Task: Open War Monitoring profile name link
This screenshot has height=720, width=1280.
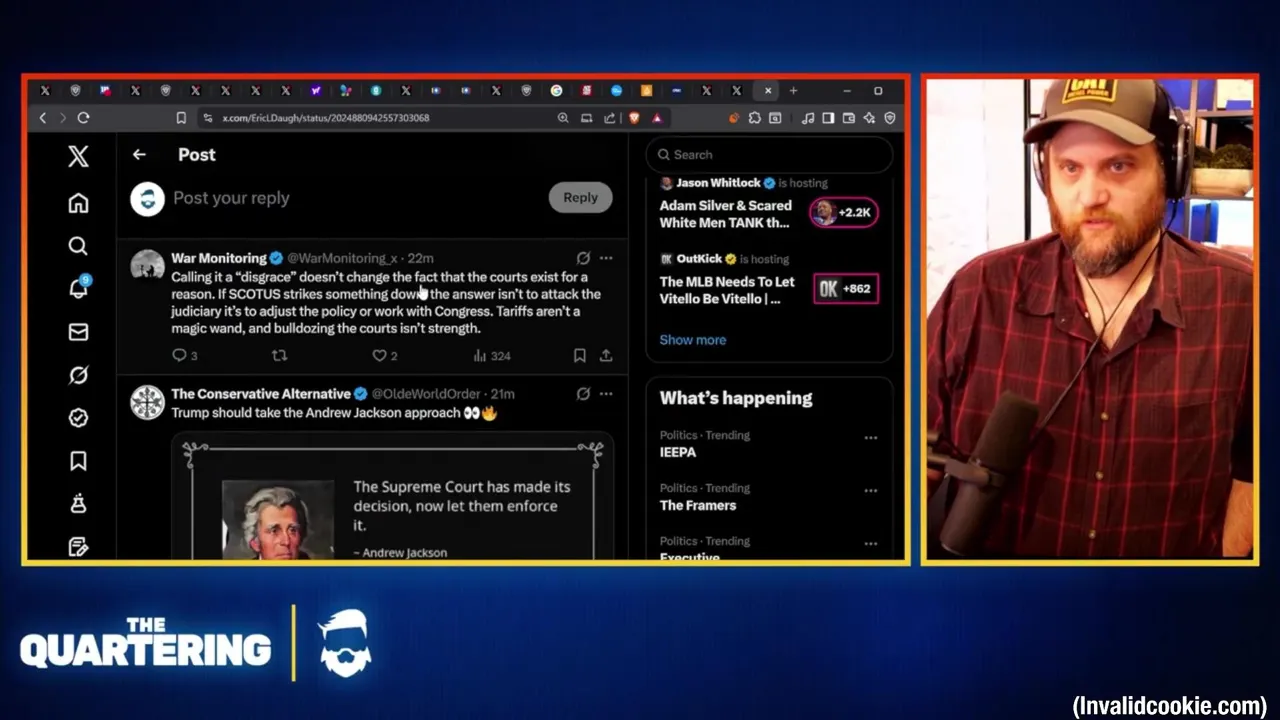Action: (219, 258)
